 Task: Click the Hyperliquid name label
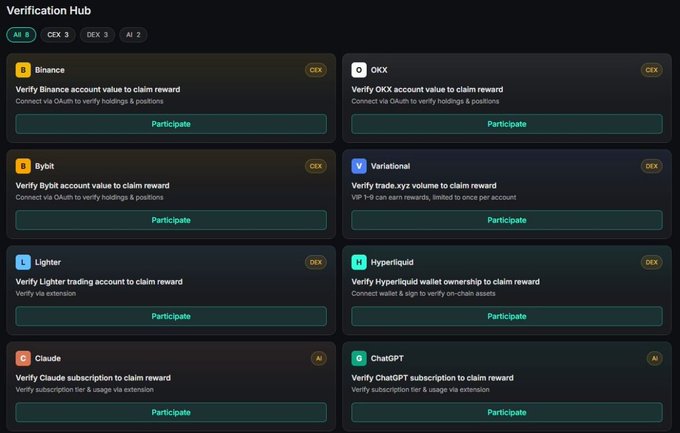(392, 262)
